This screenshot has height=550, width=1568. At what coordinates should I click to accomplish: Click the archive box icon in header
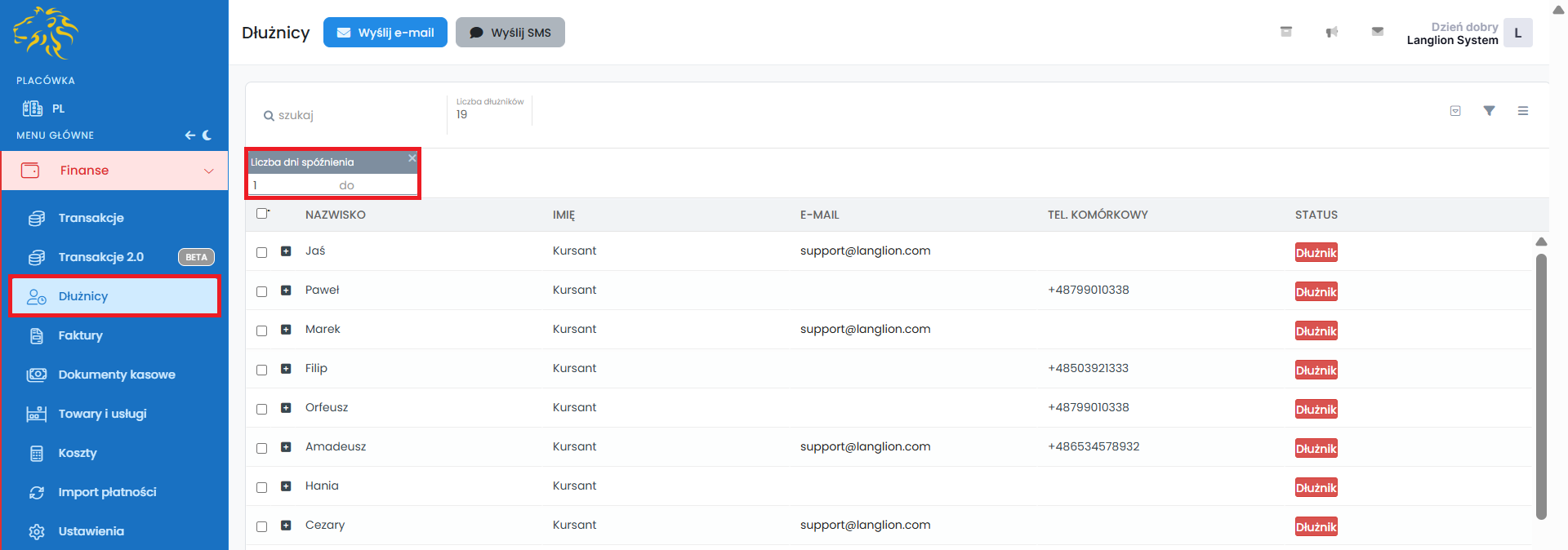tap(1285, 32)
